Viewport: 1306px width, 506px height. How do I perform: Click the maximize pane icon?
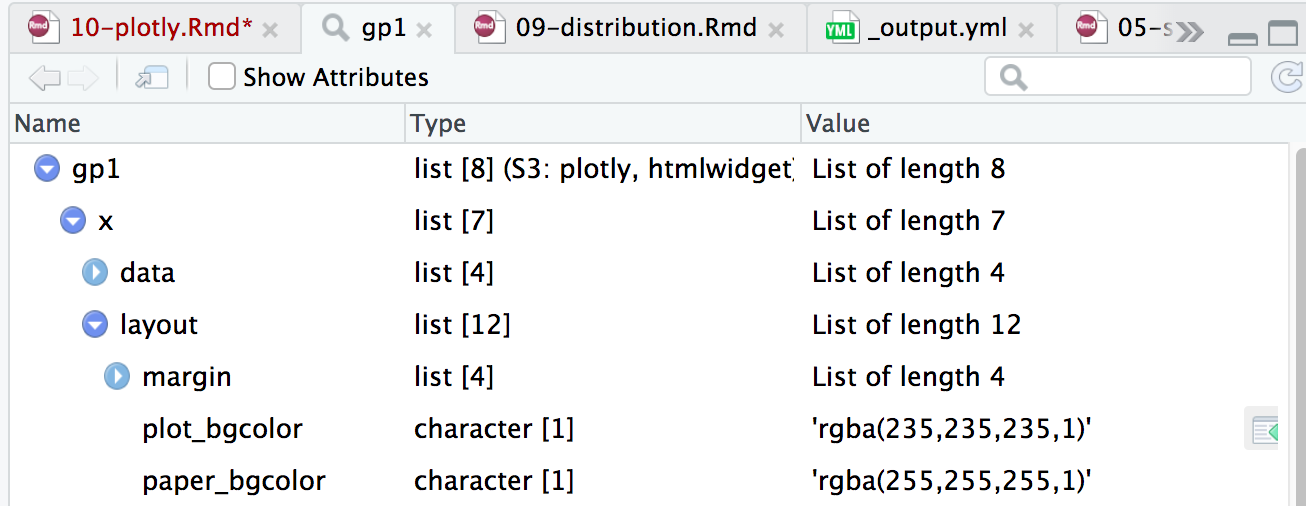(x=1282, y=34)
